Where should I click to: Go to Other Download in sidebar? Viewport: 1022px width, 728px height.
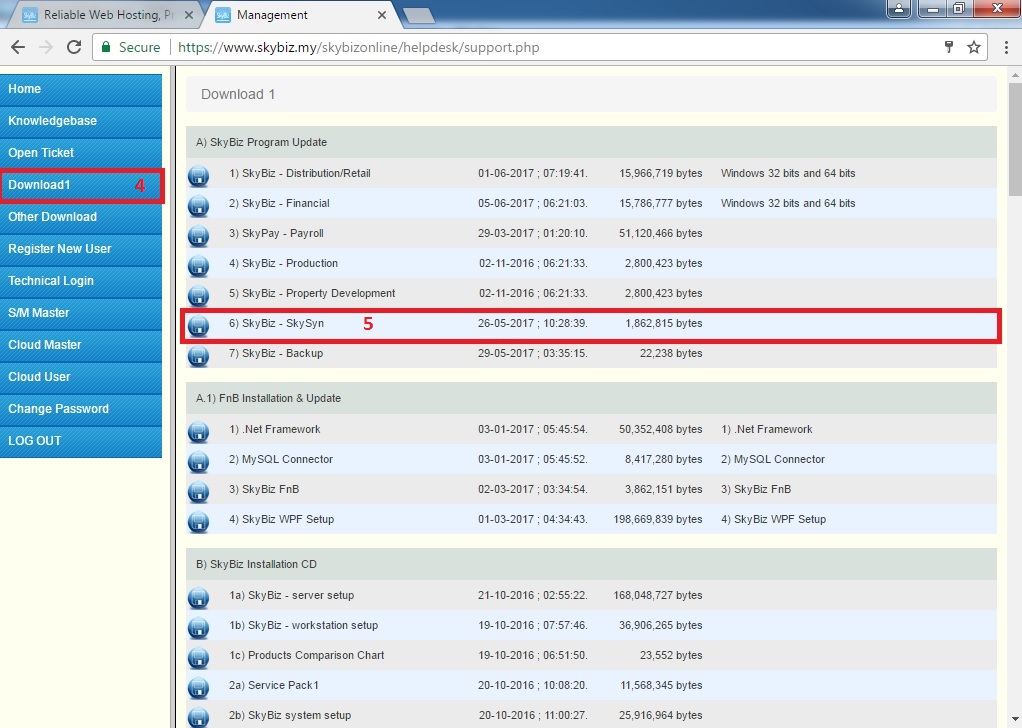80,217
